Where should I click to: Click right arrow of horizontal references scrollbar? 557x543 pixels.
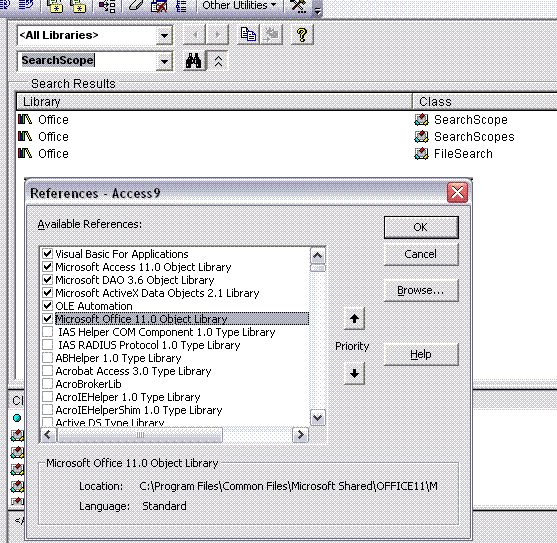click(301, 435)
